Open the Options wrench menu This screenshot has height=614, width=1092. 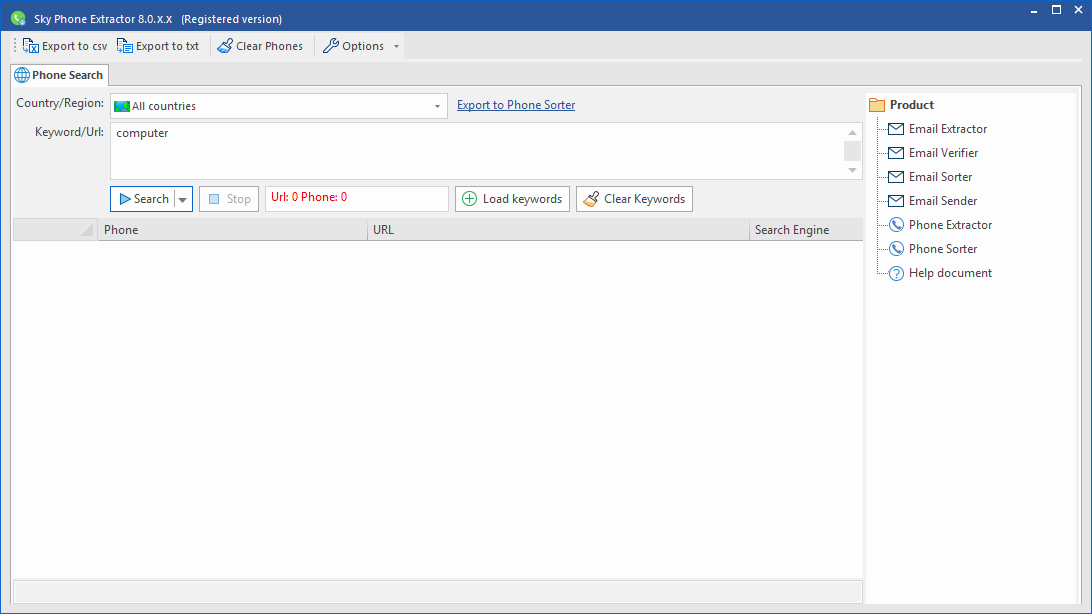tap(354, 46)
